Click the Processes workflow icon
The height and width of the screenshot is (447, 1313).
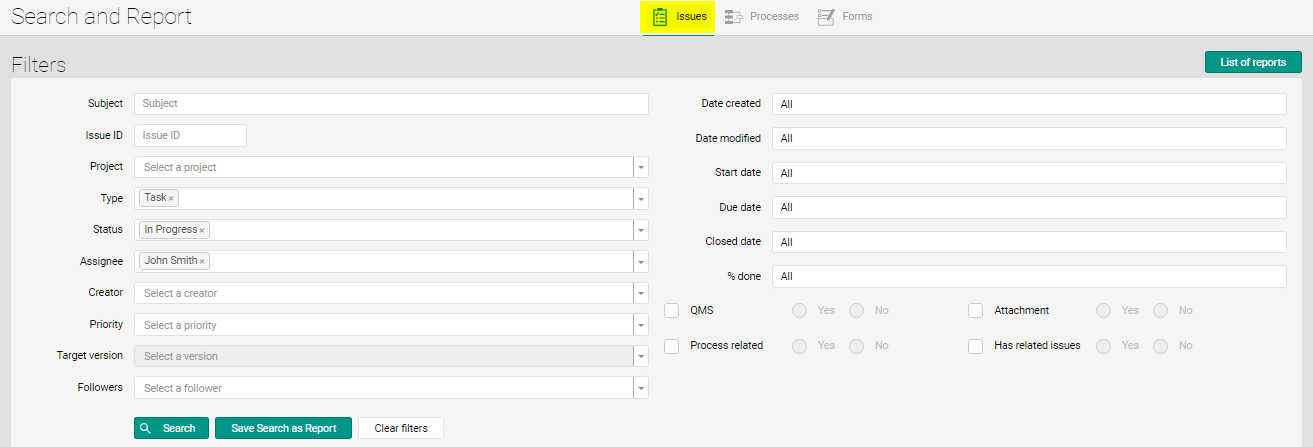click(733, 17)
